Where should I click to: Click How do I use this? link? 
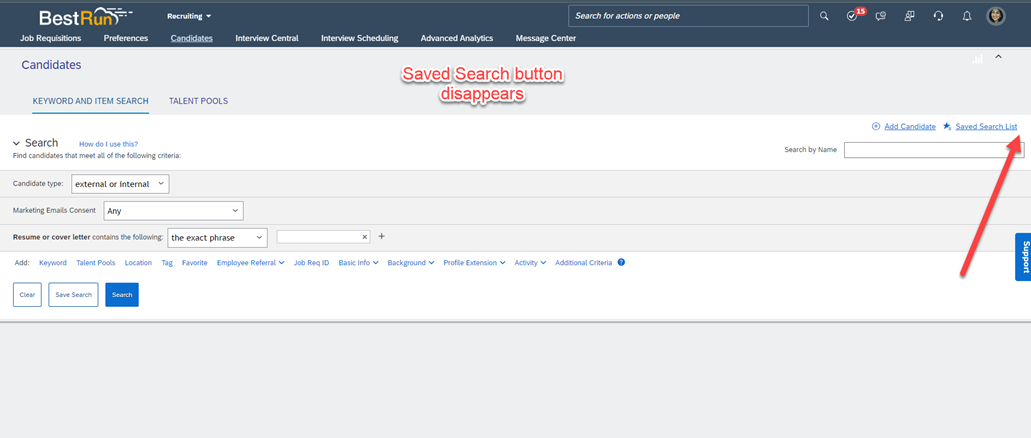click(x=108, y=144)
